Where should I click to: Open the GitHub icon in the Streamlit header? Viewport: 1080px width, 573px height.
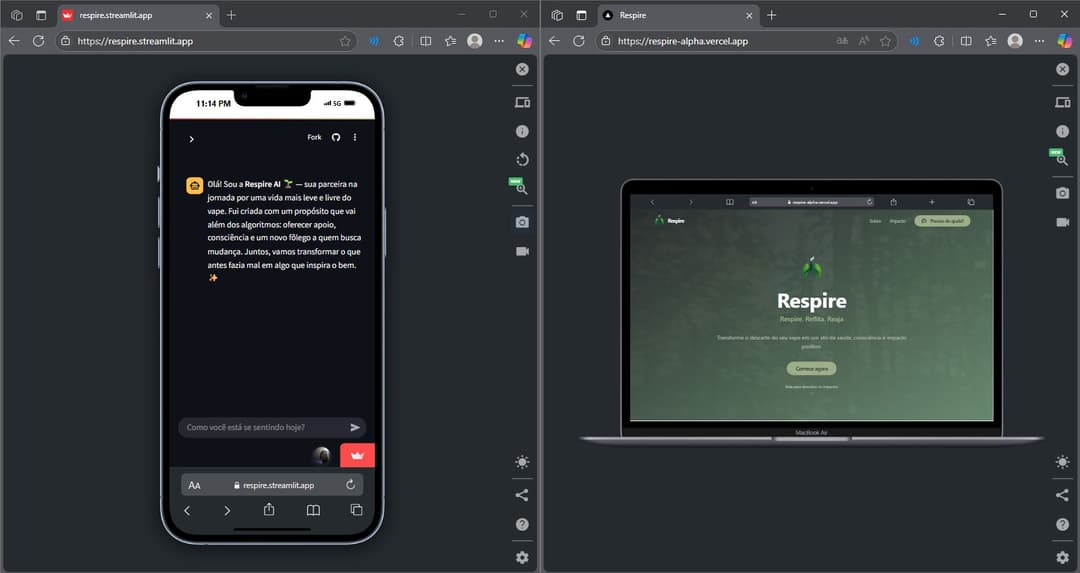click(336, 137)
